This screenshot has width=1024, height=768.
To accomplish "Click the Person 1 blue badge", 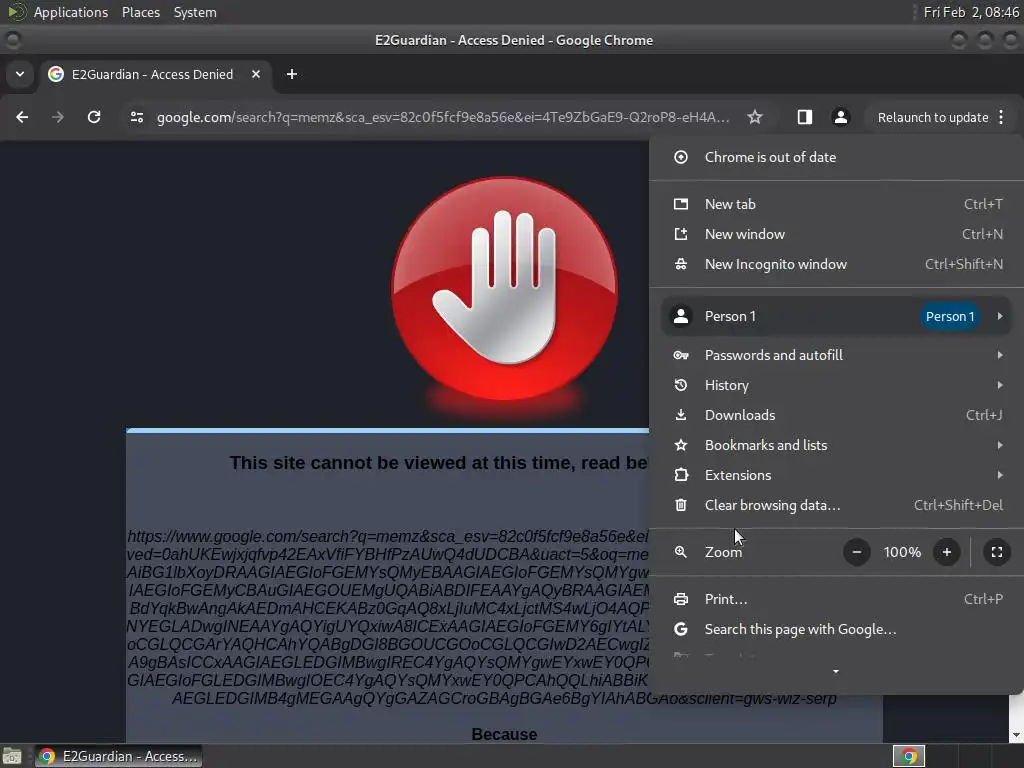I will pyautogui.click(x=950, y=317).
